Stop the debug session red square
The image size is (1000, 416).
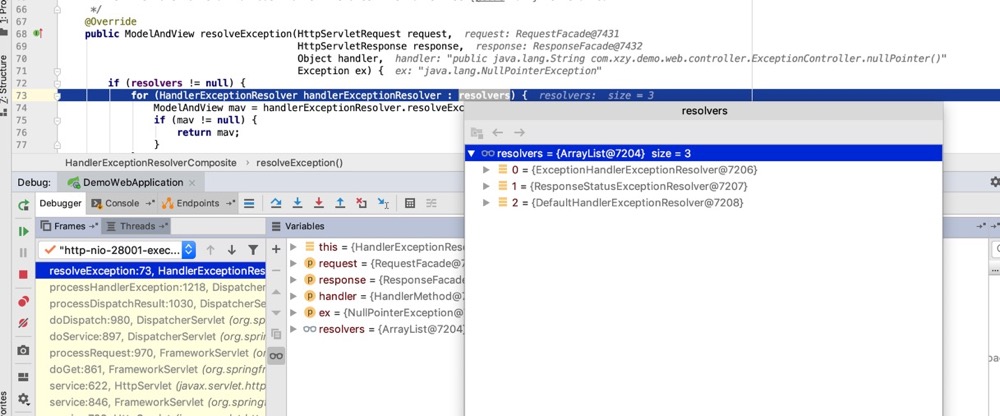tap(24, 274)
